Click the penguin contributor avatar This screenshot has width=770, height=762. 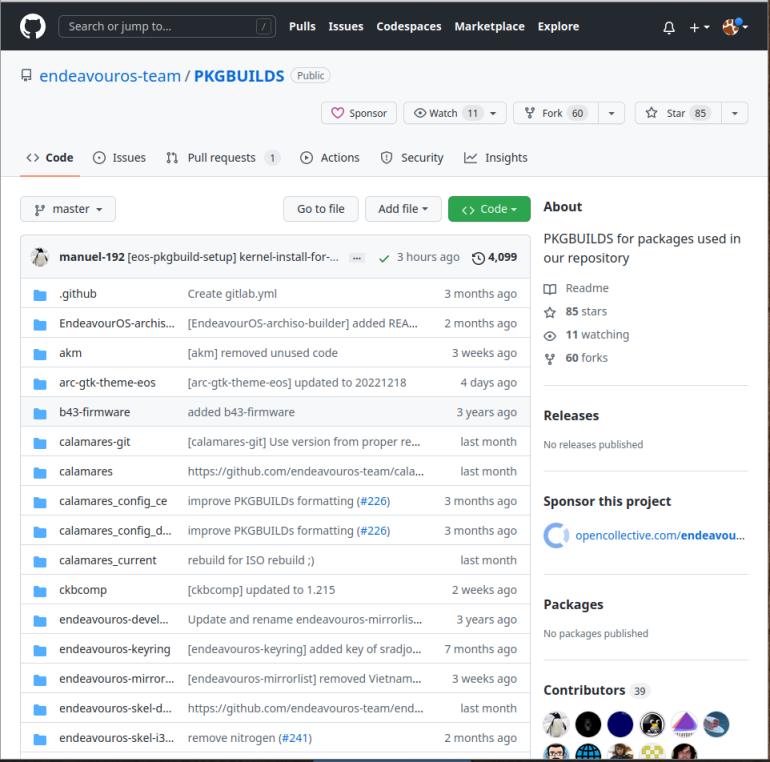coord(556,724)
